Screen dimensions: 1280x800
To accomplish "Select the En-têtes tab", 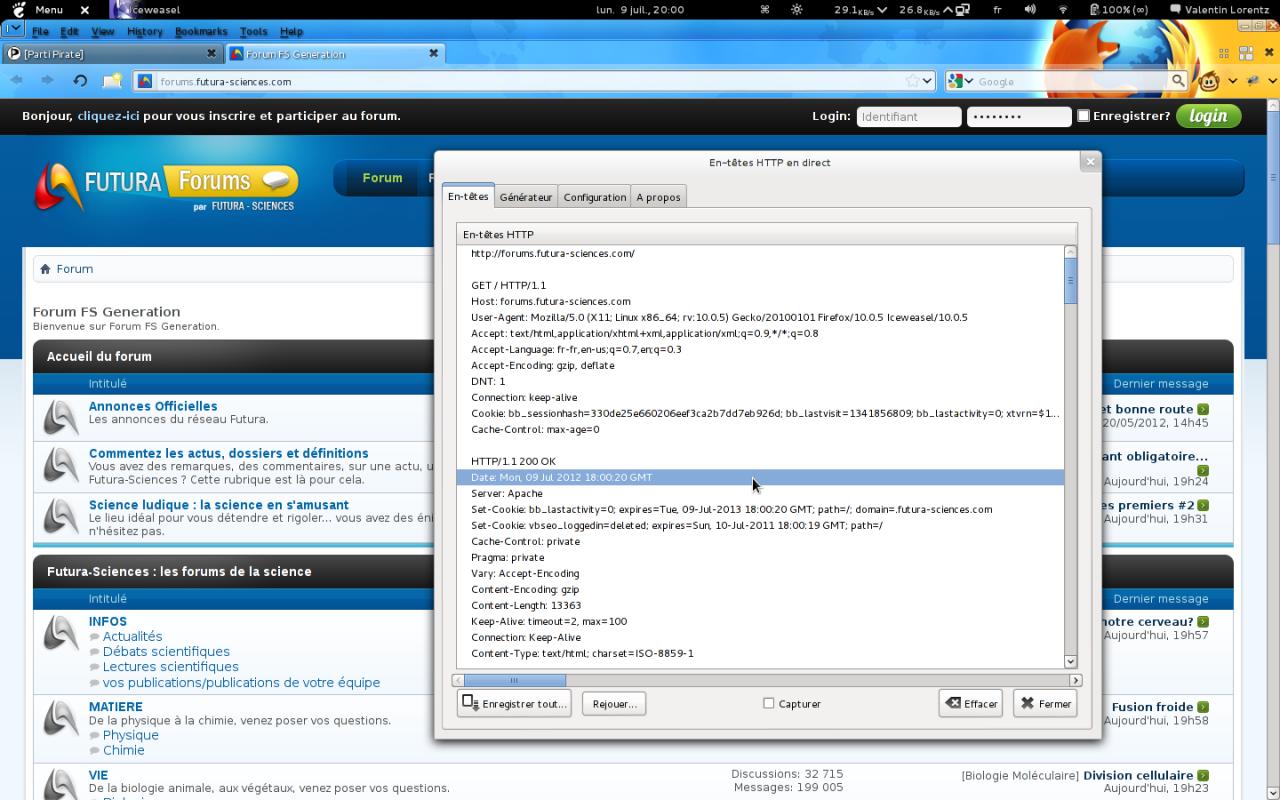I will tap(468, 197).
